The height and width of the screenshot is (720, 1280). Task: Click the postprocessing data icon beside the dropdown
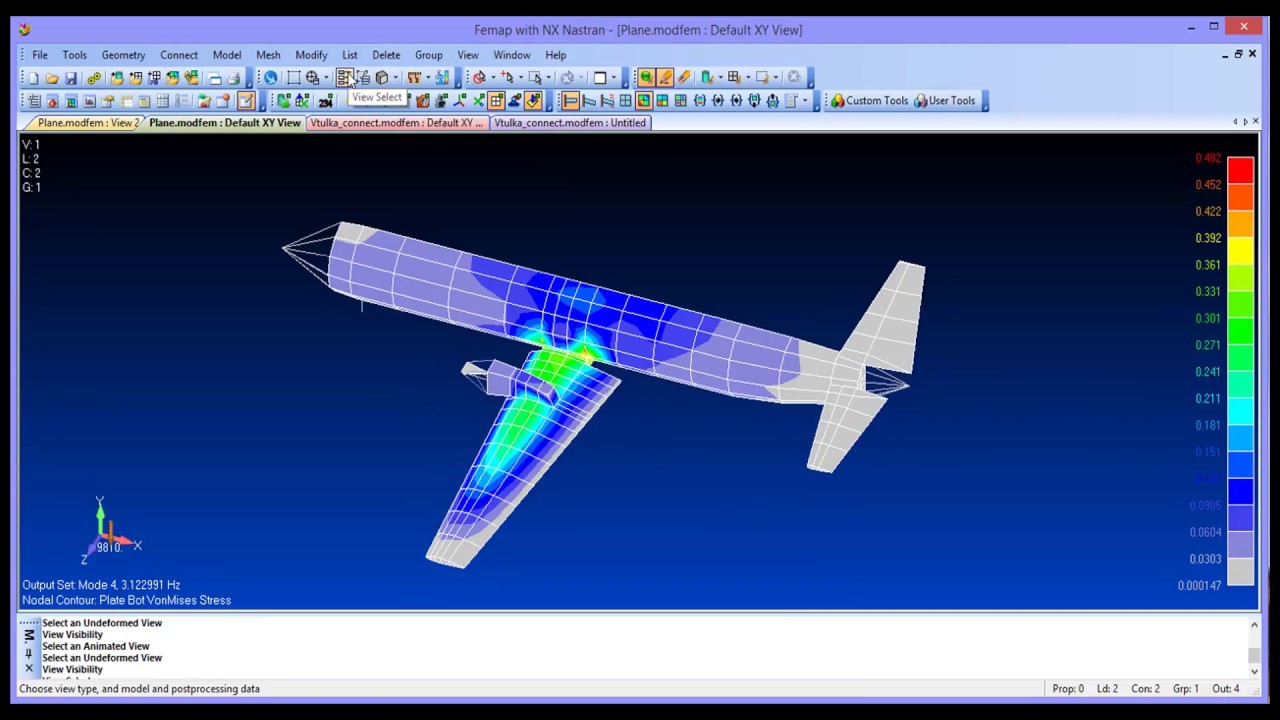(442, 77)
